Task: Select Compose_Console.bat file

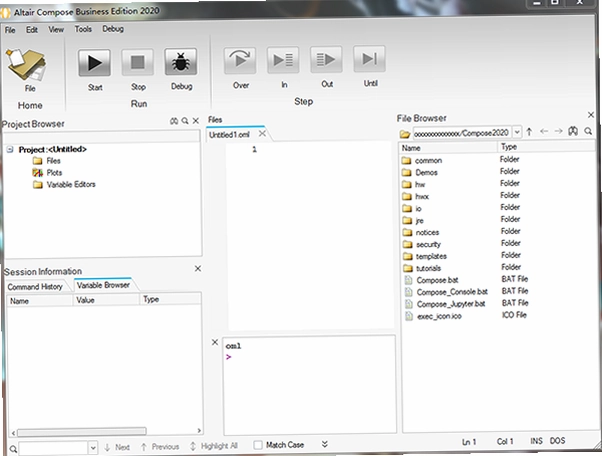Action: 452,292
